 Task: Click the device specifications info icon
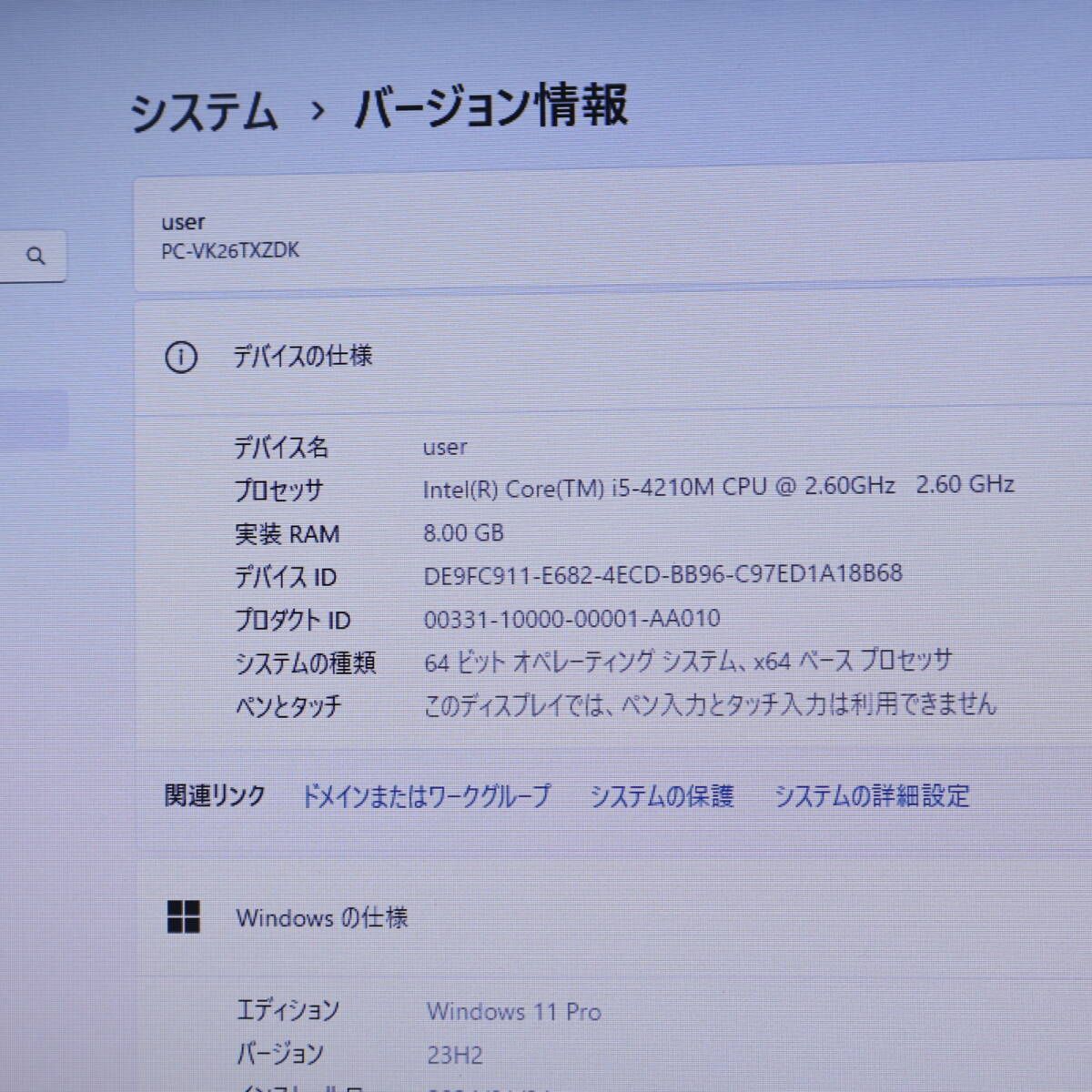[x=180, y=357]
